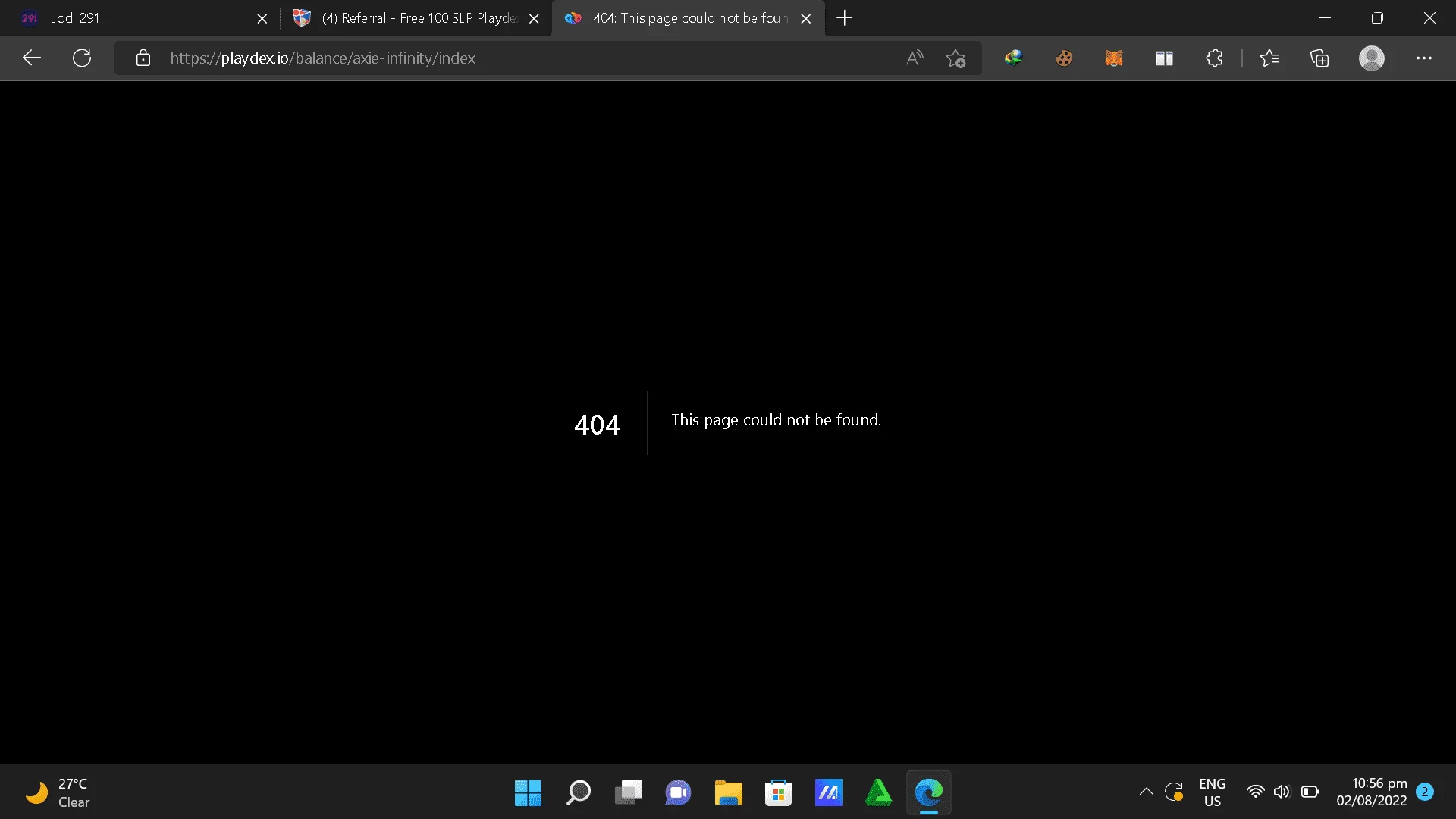1456x819 pixels.
Task: Select the 404 page not found tab
Action: tap(688, 18)
